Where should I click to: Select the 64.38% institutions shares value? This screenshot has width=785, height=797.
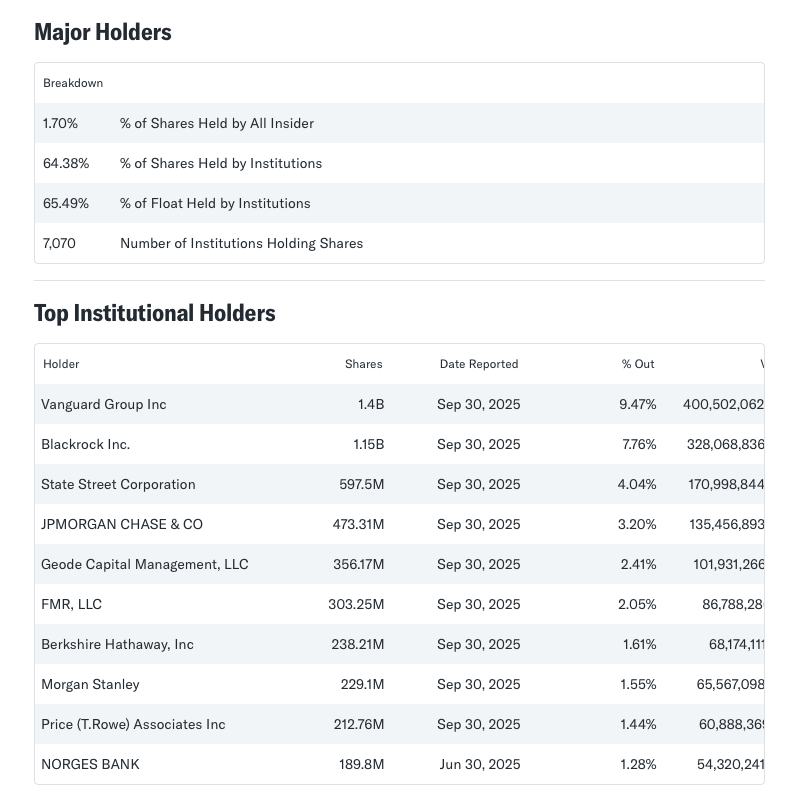(x=66, y=163)
